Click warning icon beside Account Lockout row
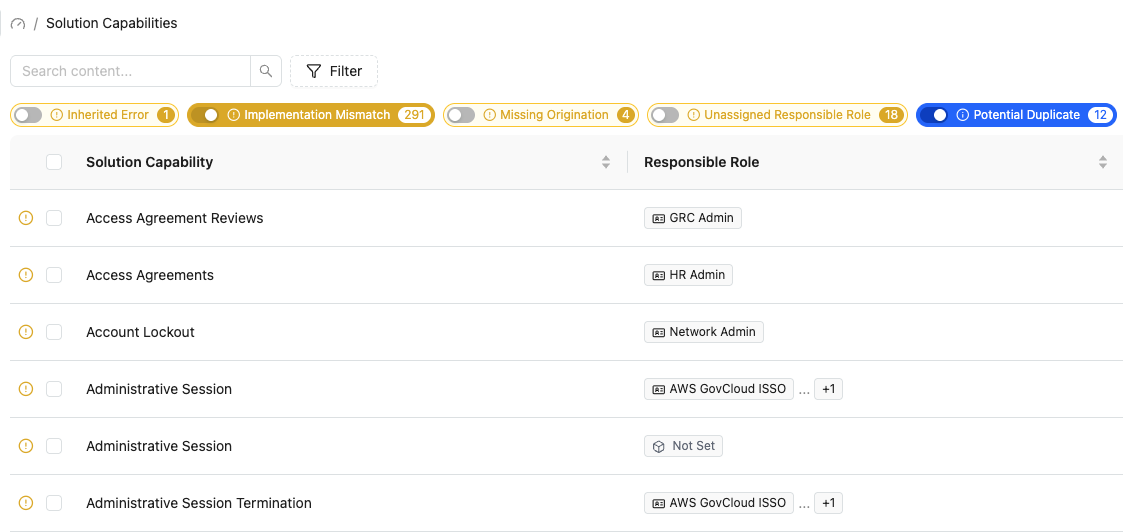1123x532 pixels. coord(26,332)
